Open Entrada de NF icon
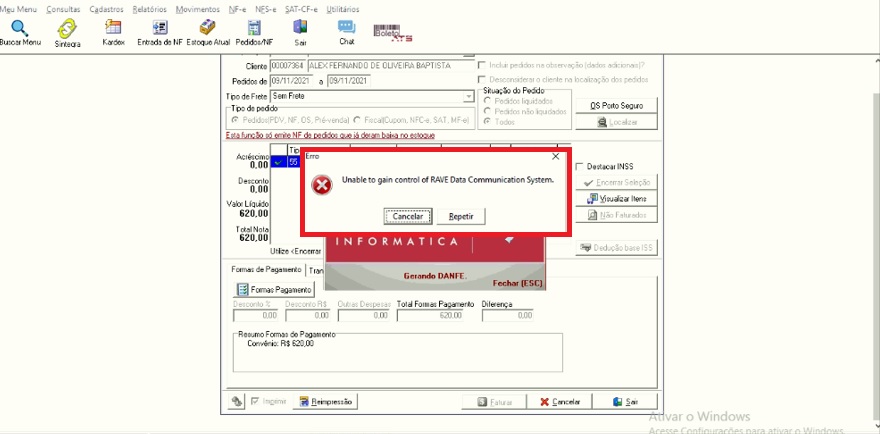The image size is (880, 434). click(160, 29)
